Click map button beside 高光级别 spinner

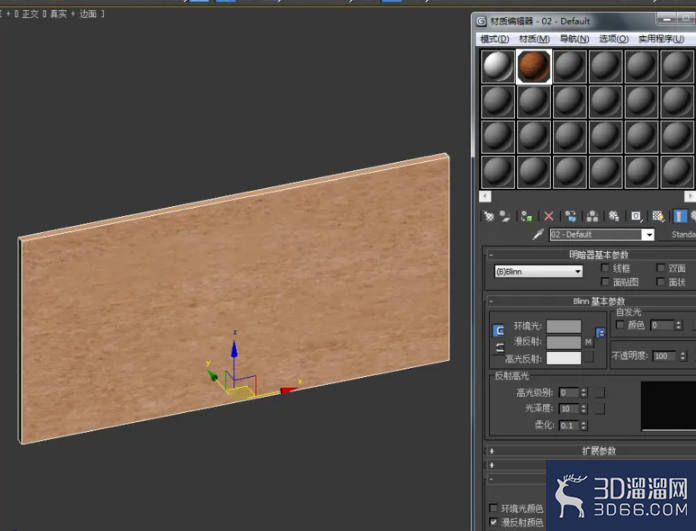click(600, 392)
